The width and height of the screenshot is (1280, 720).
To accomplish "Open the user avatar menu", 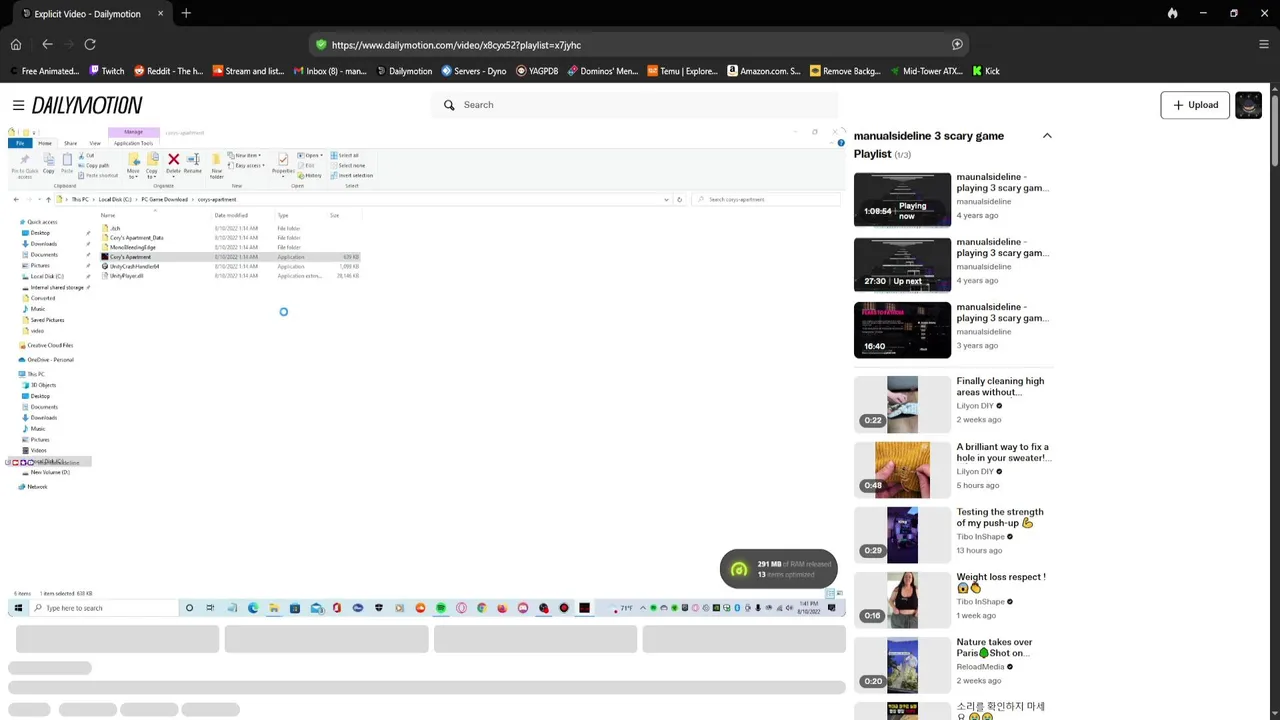I will click(x=1248, y=105).
